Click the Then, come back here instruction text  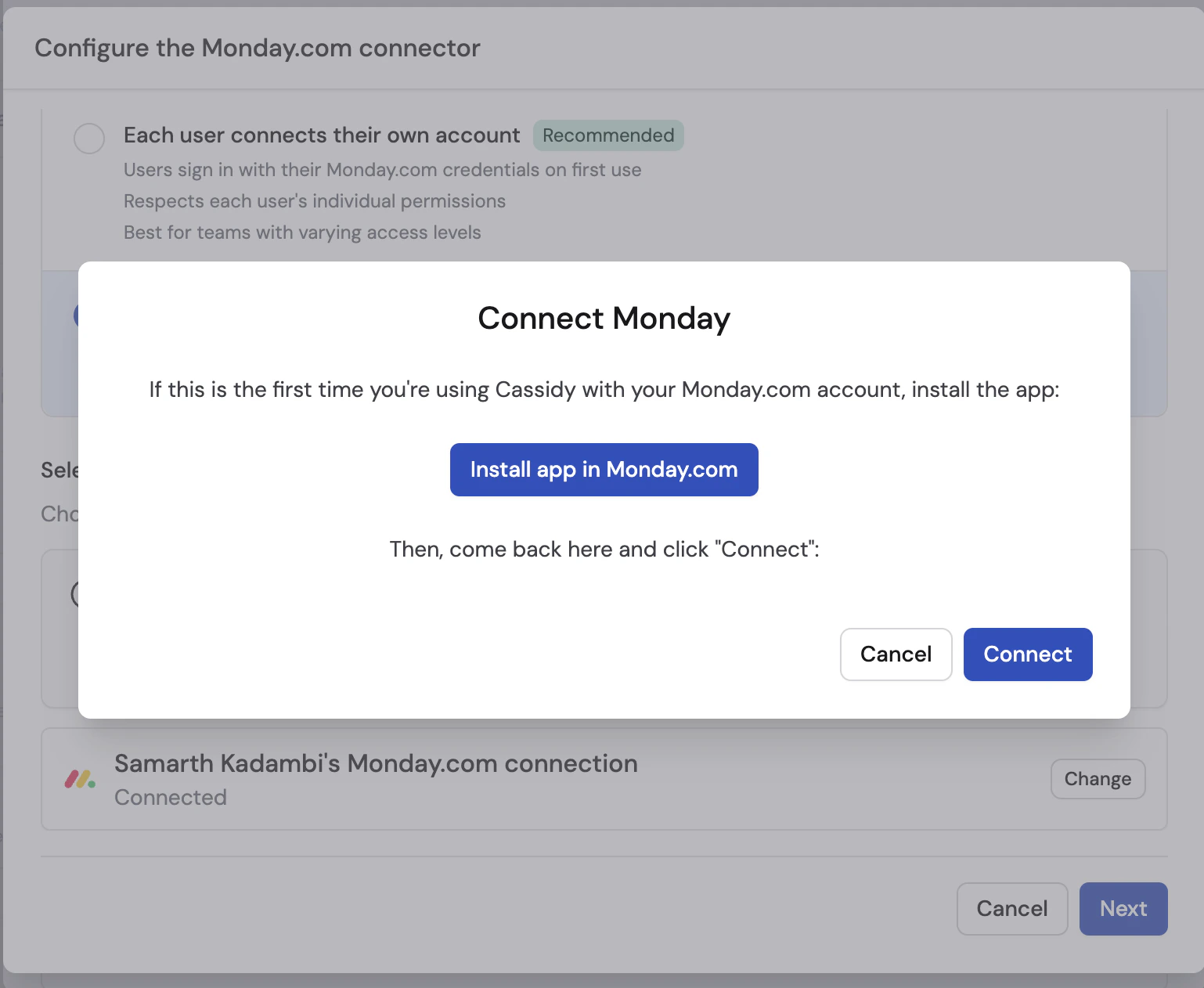pyautogui.click(x=604, y=549)
